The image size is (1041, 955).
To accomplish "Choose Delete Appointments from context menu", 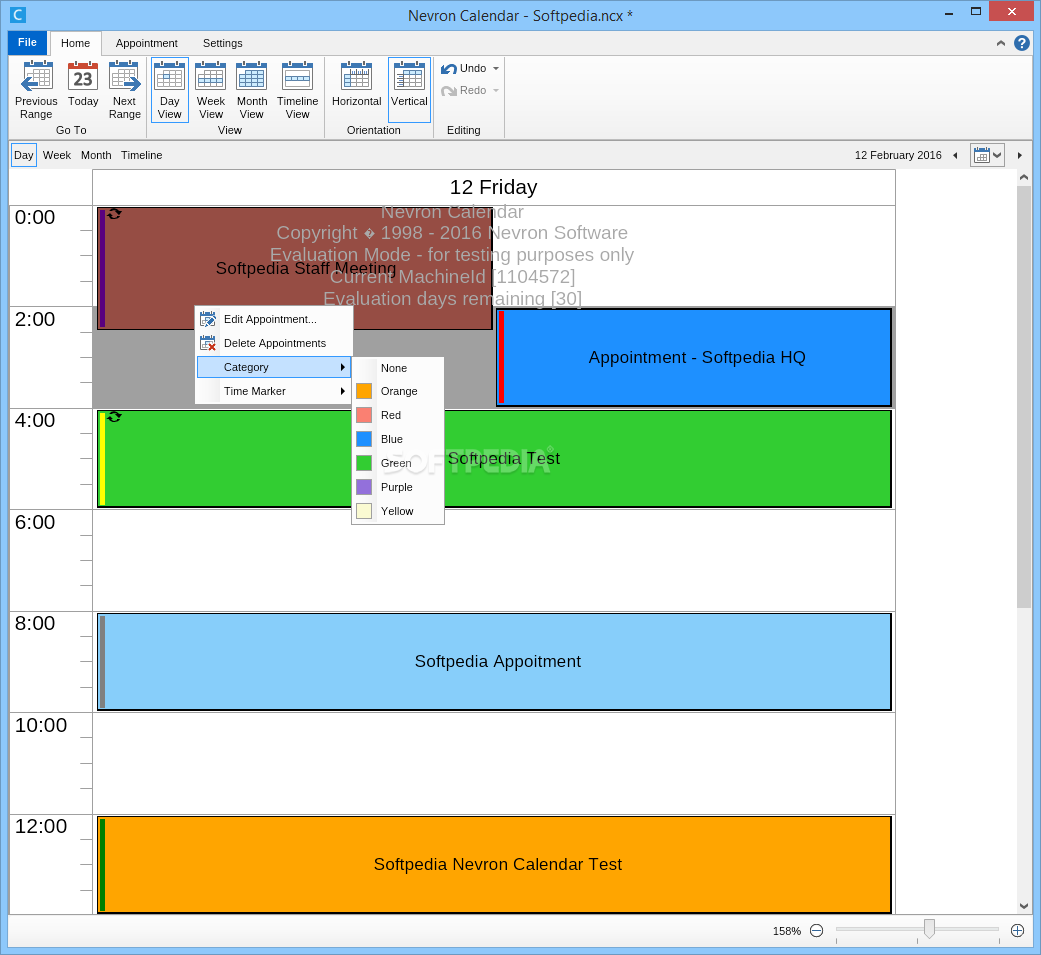I will click(x=274, y=343).
